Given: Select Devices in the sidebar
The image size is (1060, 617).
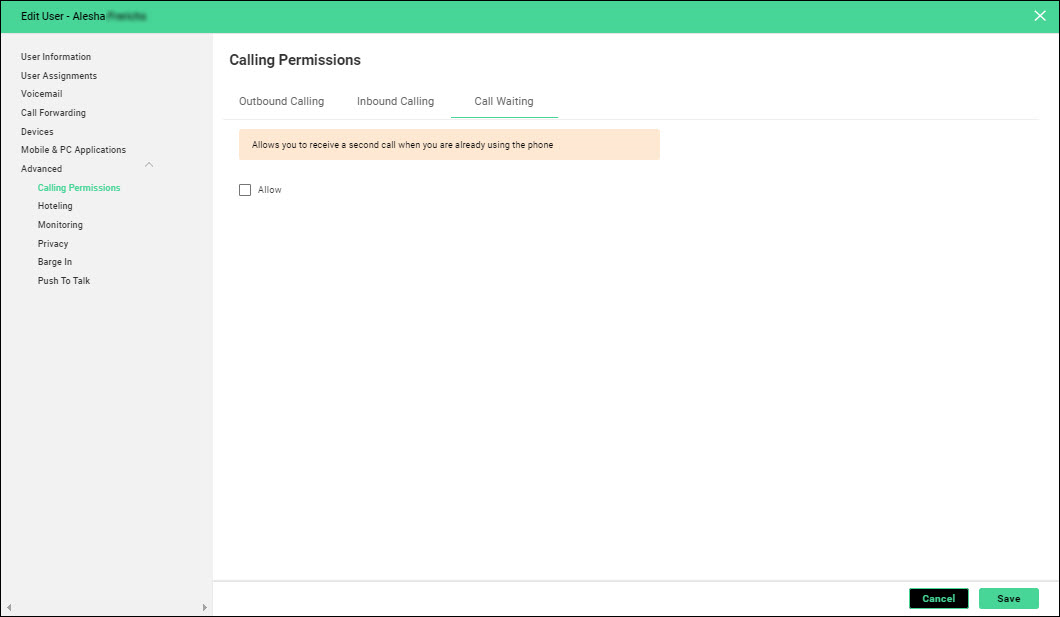Looking at the screenshot, I should coord(37,132).
